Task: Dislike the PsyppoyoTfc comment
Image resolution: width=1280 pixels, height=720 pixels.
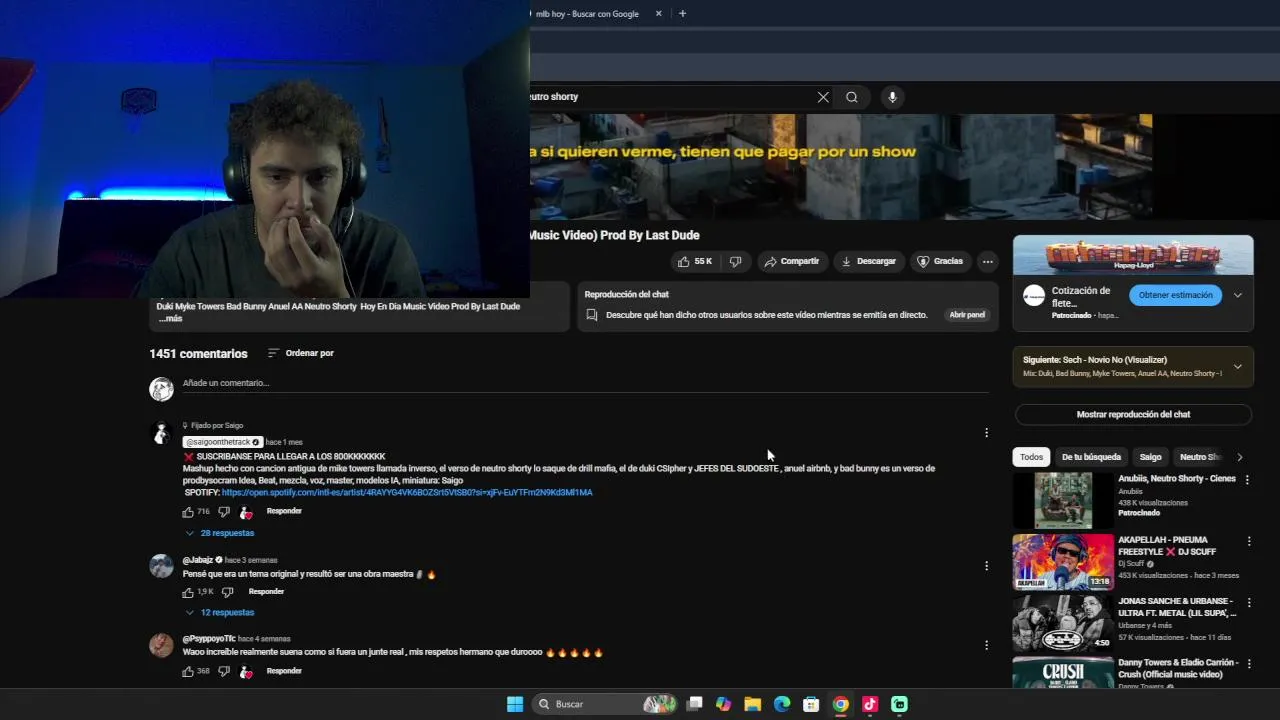Action: [x=223, y=671]
